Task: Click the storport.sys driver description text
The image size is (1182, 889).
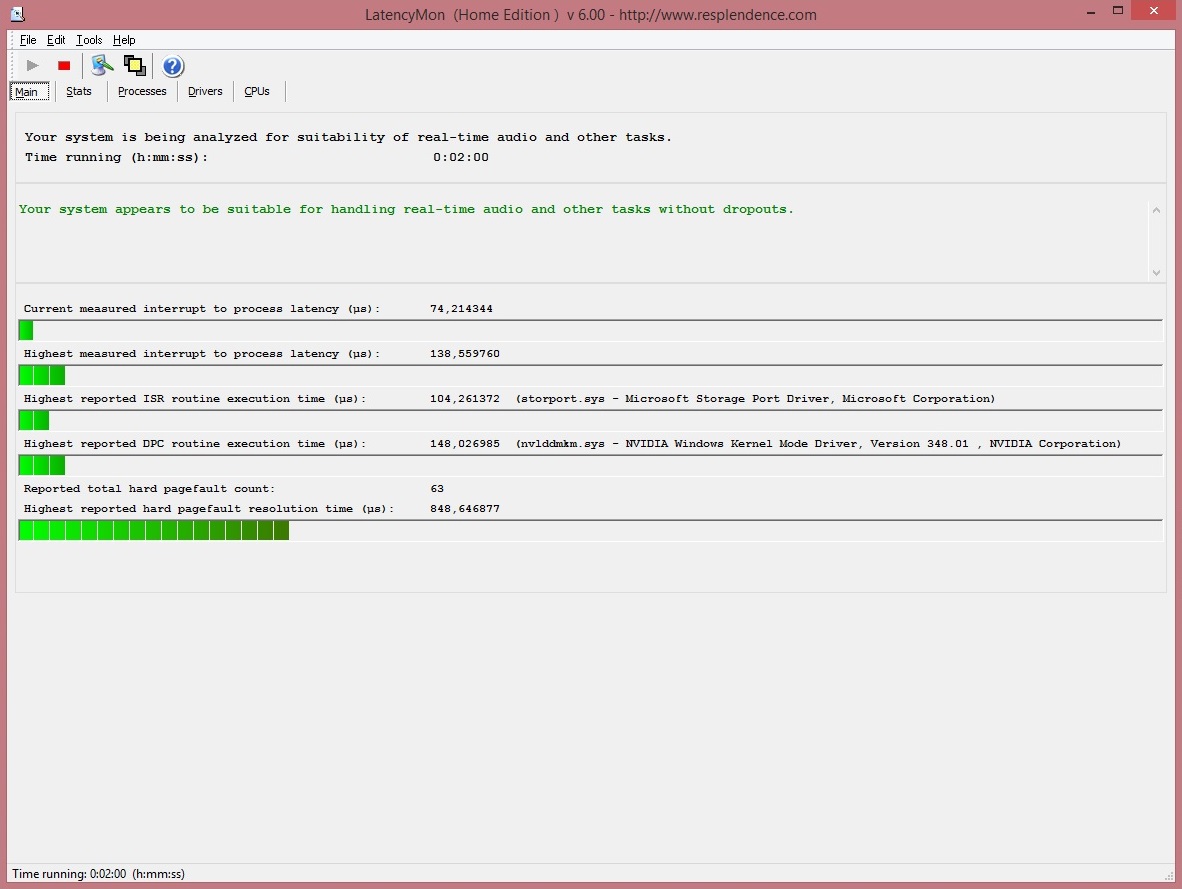Action: click(x=755, y=398)
